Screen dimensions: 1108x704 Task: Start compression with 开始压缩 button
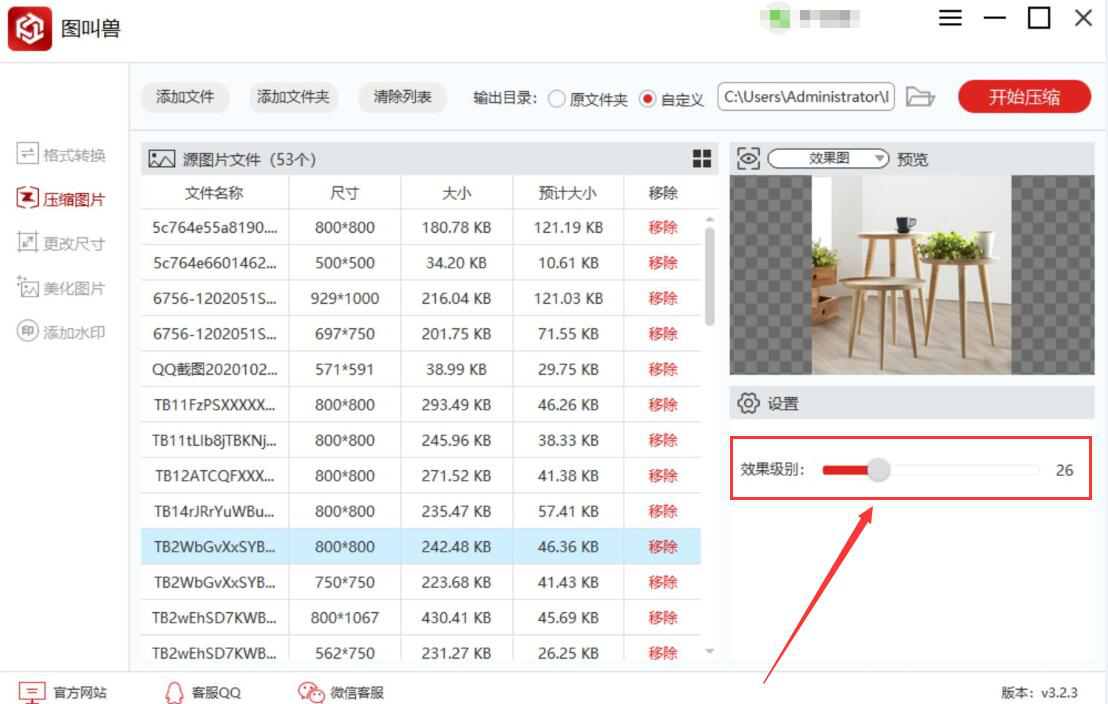[1024, 97]
